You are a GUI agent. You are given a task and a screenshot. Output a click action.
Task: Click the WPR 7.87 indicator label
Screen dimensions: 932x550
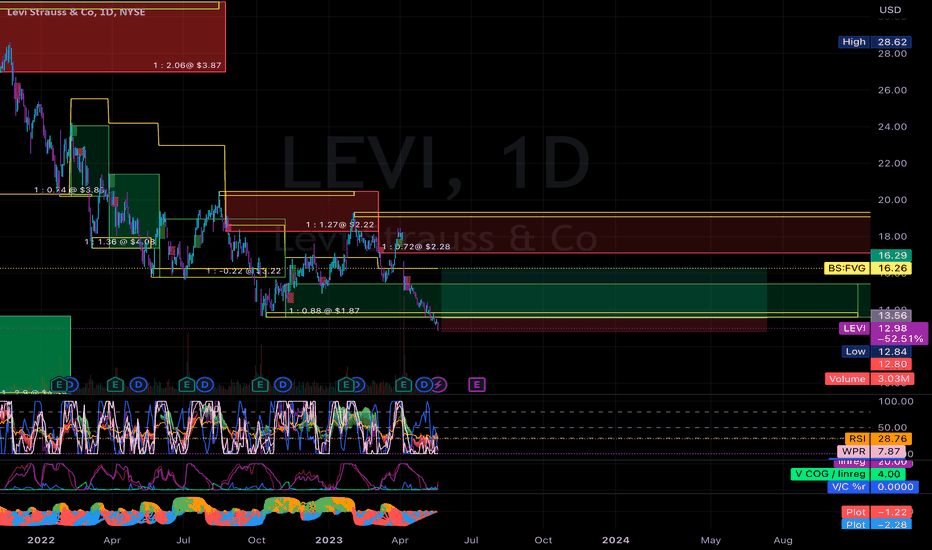coord(872,451)
